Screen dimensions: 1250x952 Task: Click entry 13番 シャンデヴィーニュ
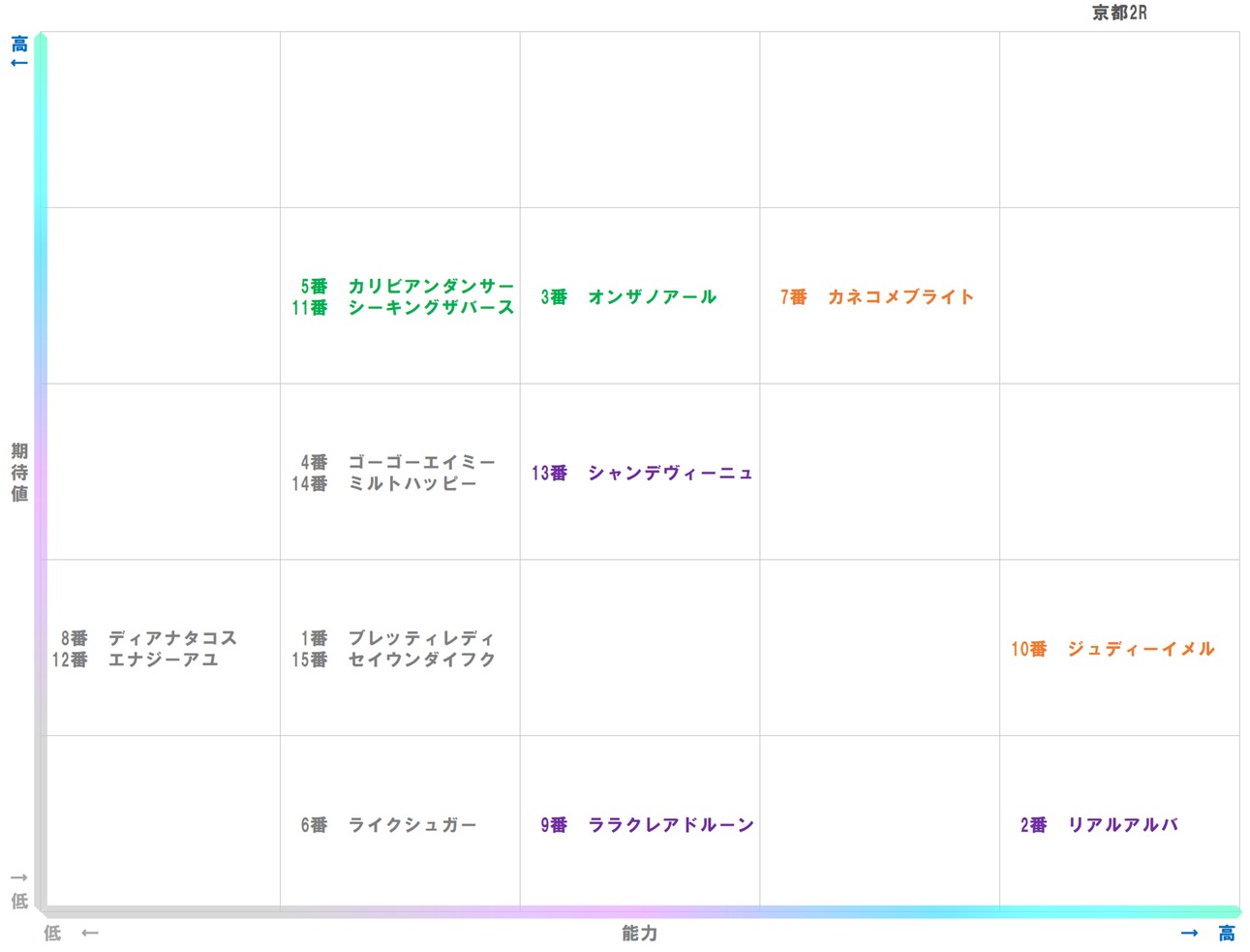640,474
